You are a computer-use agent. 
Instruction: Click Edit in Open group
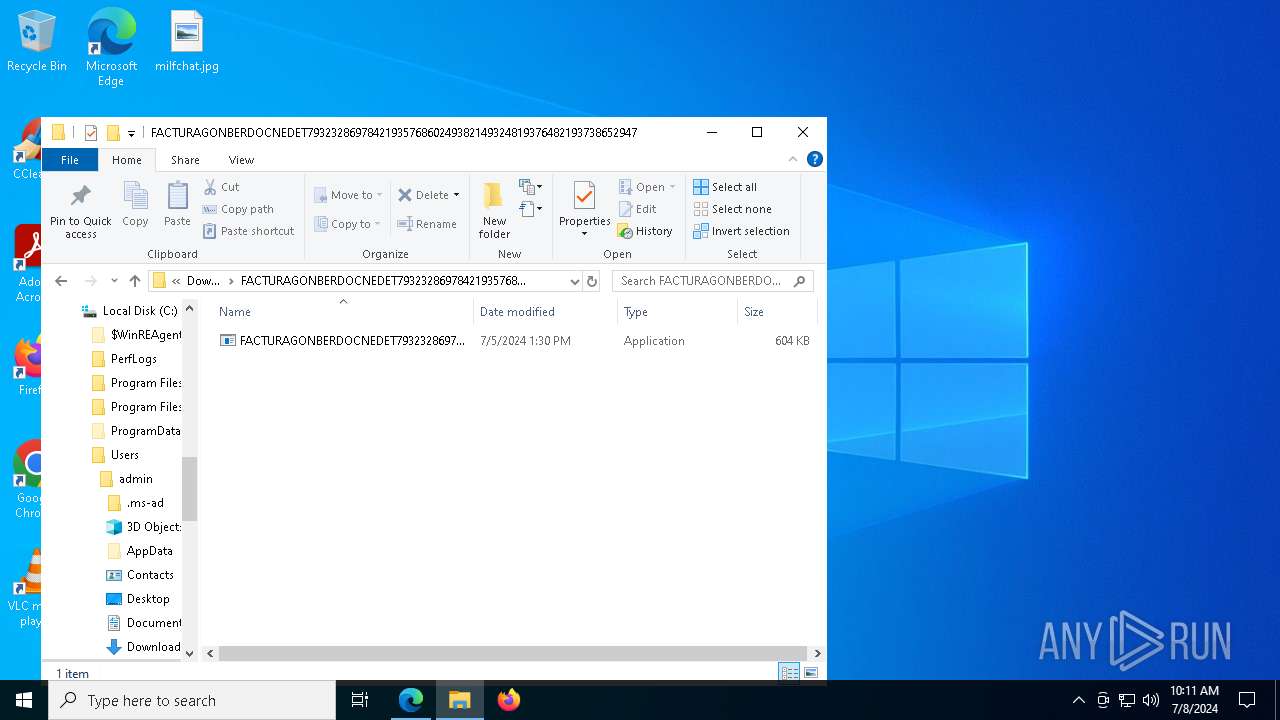coord(637,209)
